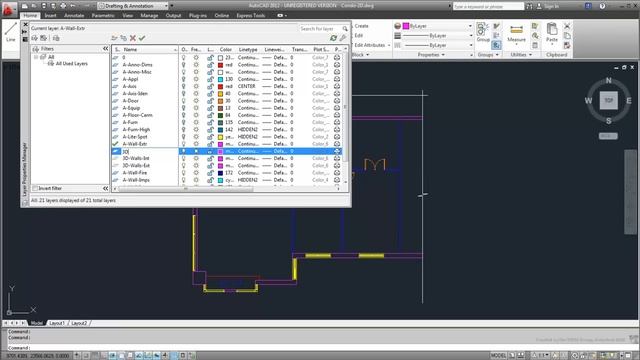Click the Group Edit icon in Groups panel
The image size is (640, 360).
coord(497,36)
